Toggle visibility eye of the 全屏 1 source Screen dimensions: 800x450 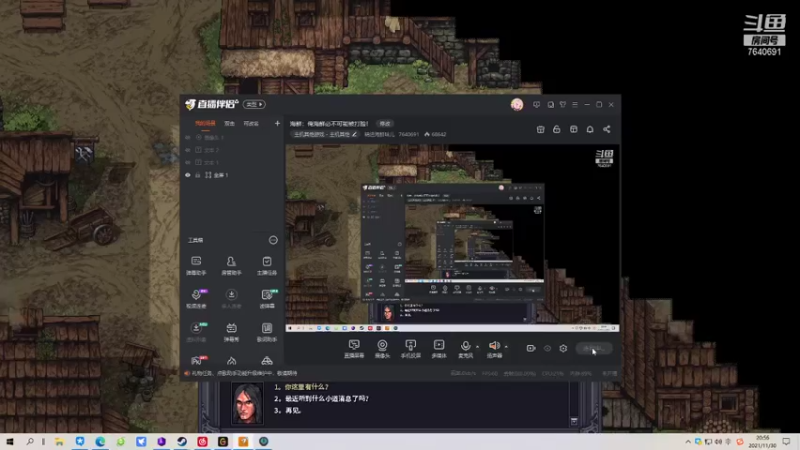[188, 175]
